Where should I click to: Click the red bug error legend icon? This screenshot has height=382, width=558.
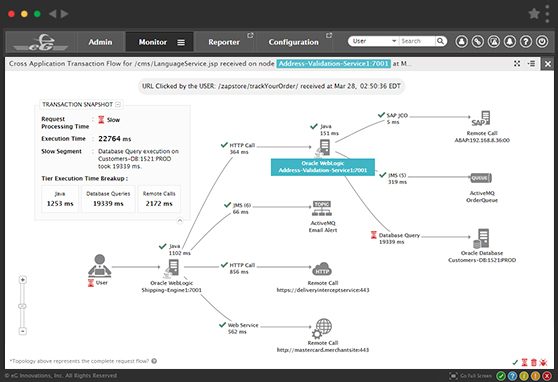pyautogui.click(x=543, y=362)
